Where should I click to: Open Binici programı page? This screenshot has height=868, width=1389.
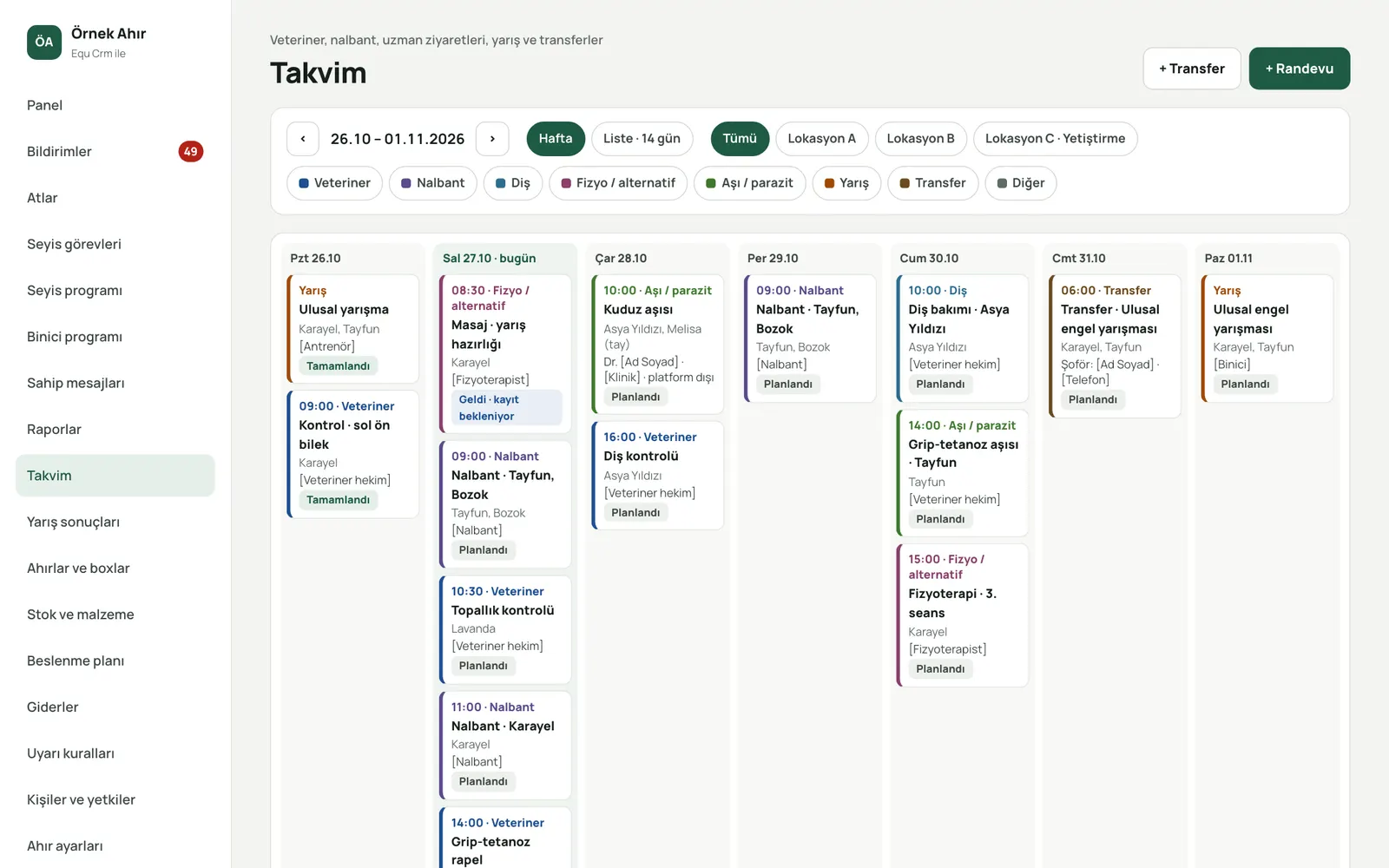point(115,337)
